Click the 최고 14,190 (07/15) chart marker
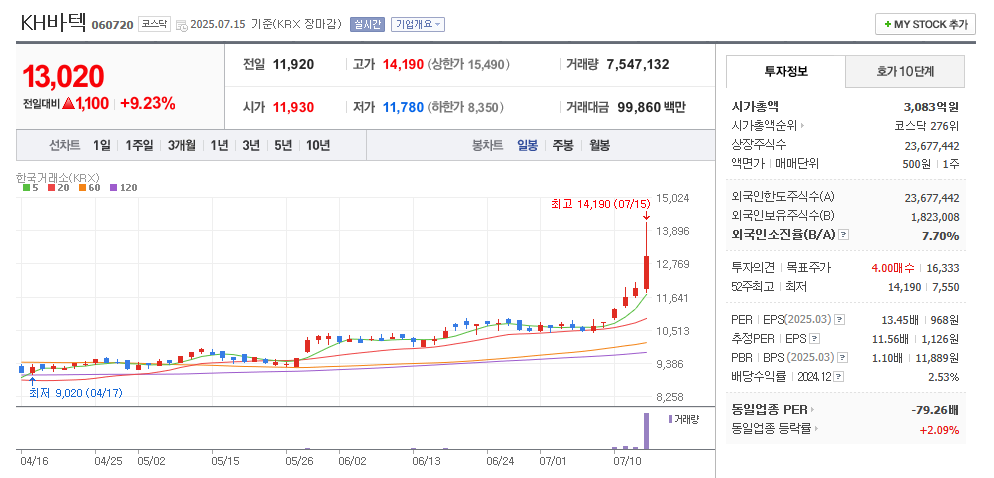 tap(601, 204)
